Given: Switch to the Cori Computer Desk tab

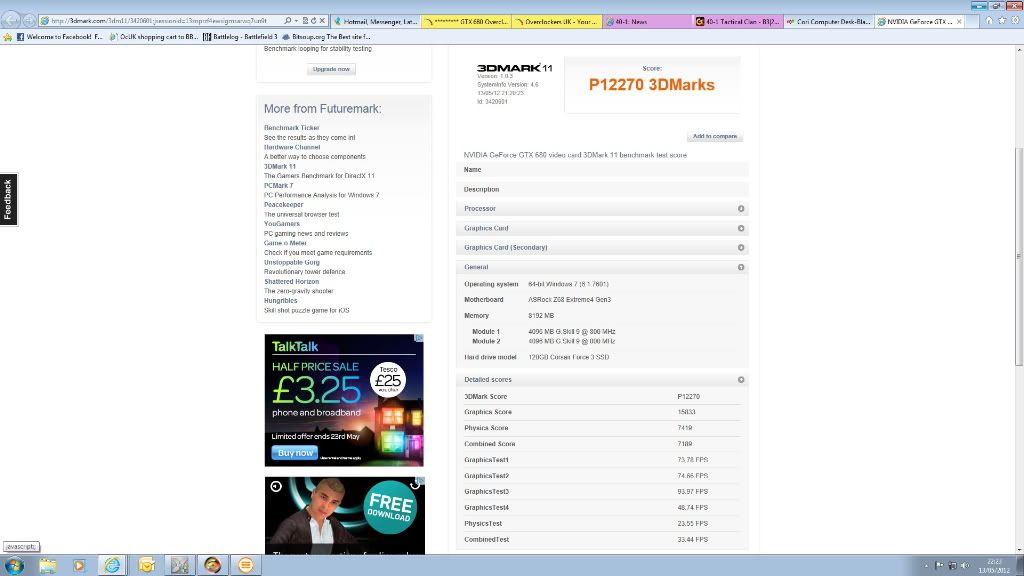Looking at the screenshot, I should point(829,22).
